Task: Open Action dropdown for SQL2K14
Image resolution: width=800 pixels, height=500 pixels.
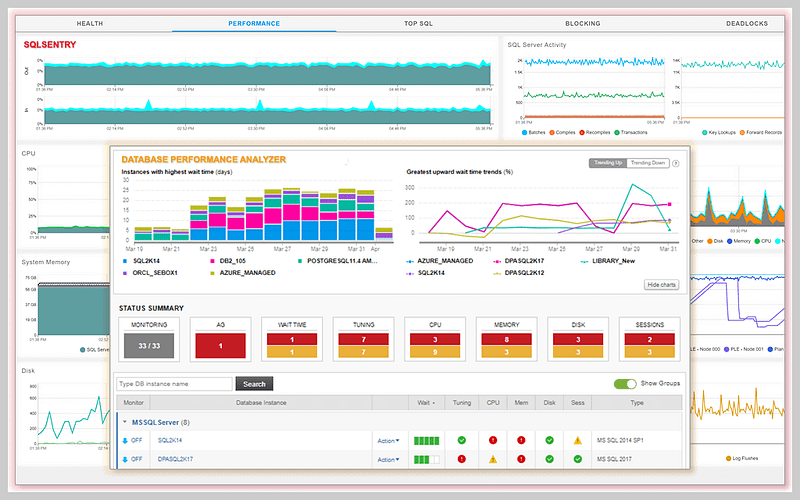Action: pyautogui.click(x=388, y=440)
